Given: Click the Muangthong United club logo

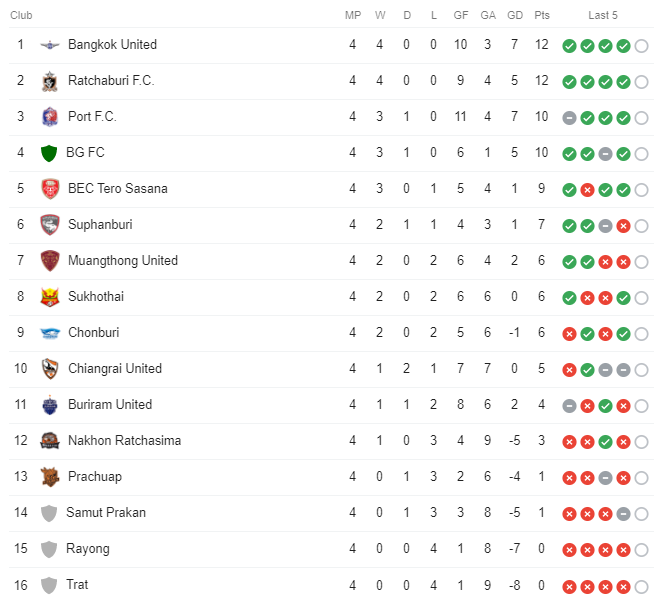Looking at the screenshot, I should (x=49, y=261).
